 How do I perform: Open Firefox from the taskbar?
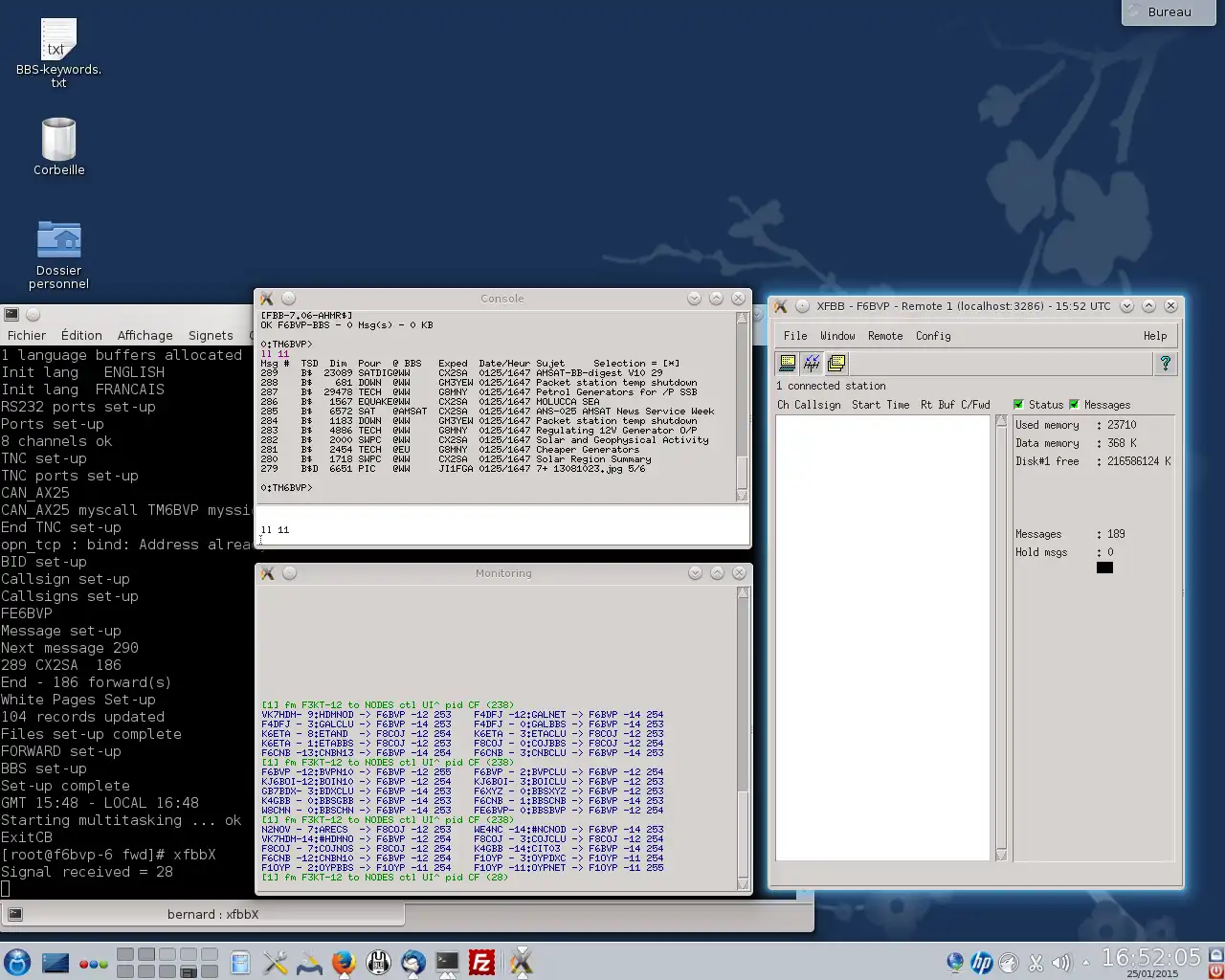click(344, 962)
